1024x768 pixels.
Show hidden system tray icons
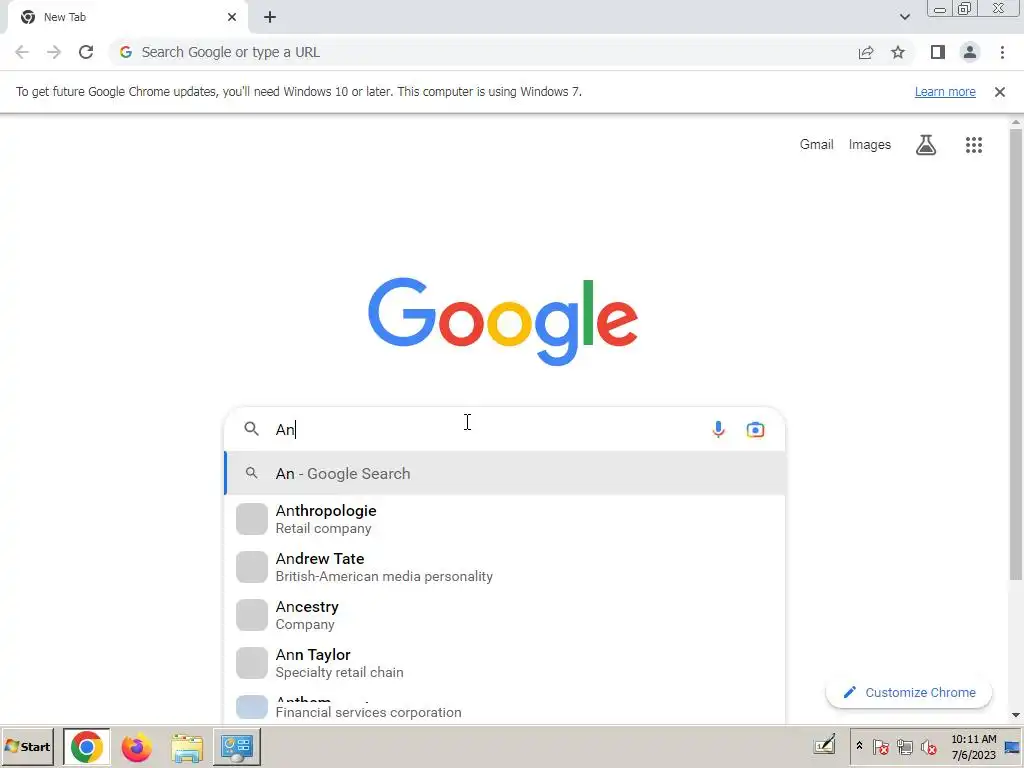coord(859,746)
